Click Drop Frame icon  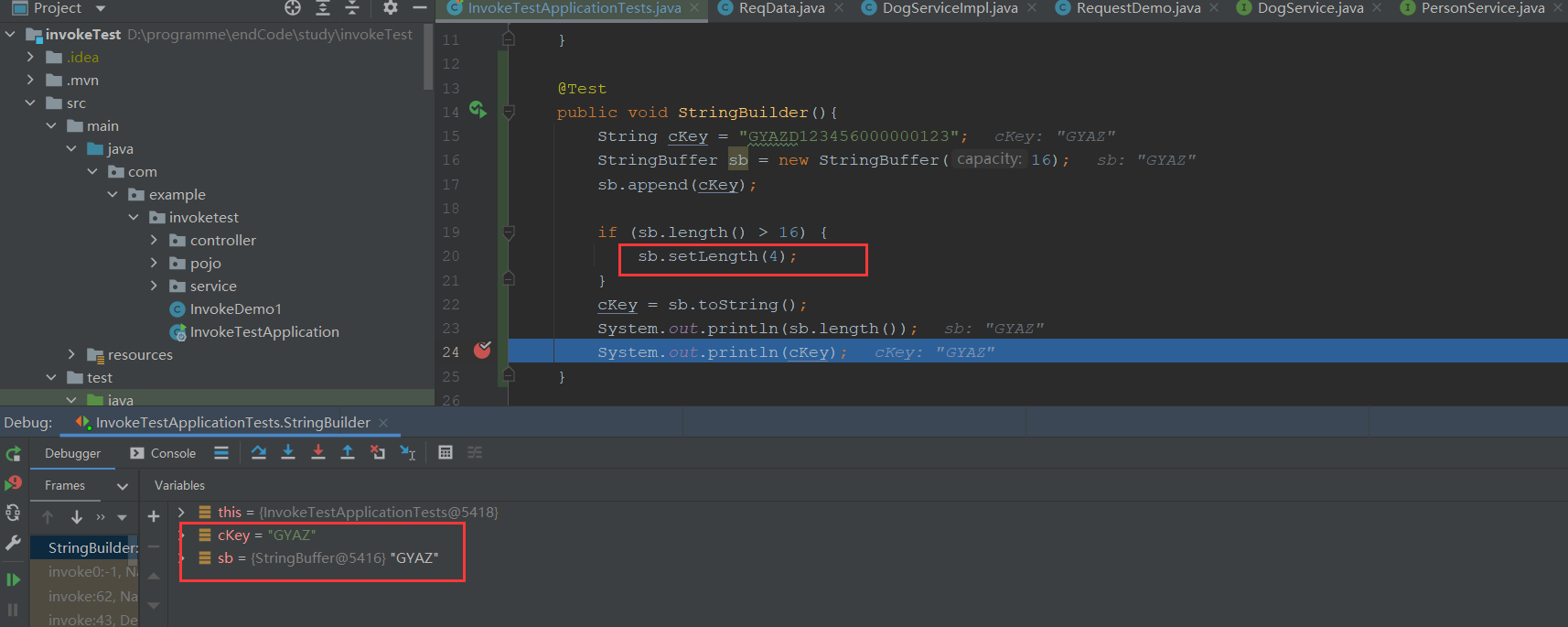click(x=378, y=452)
